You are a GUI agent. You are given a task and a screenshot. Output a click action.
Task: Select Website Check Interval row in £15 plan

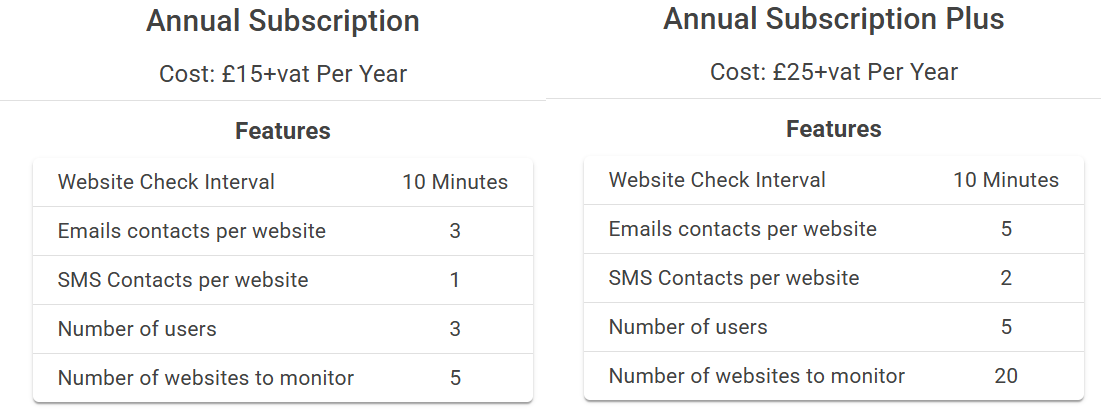point(166,182)
